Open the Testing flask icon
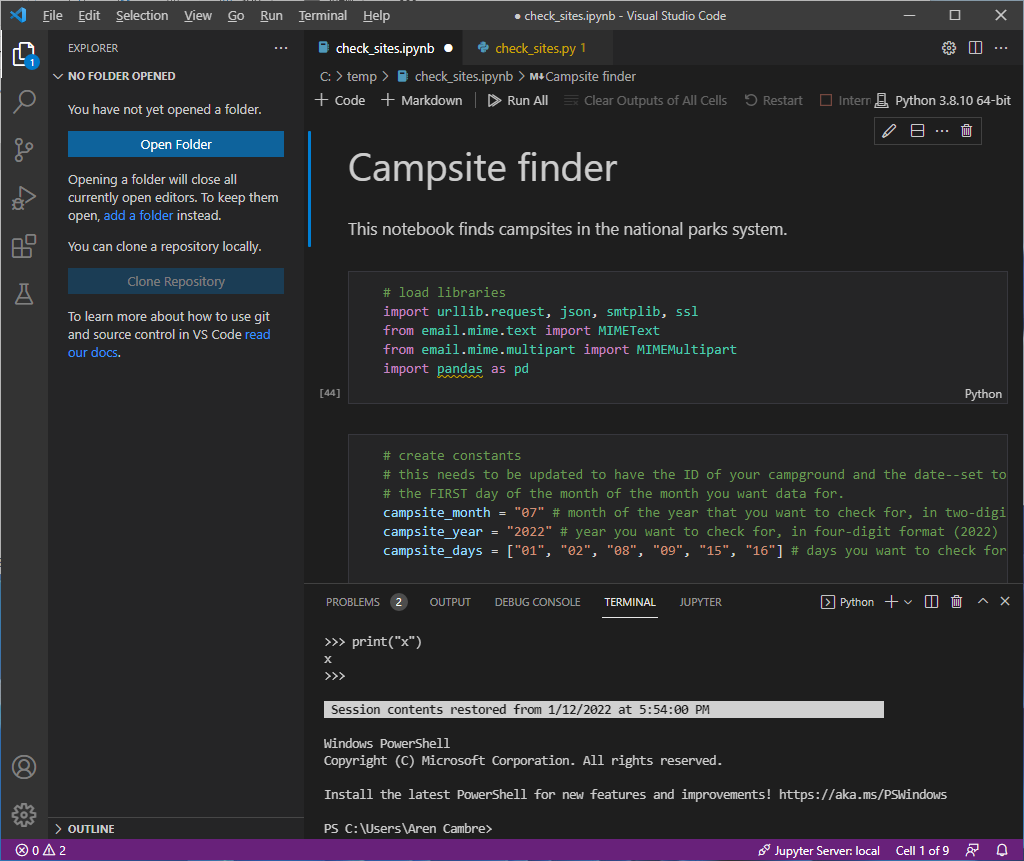Image resolution: width=1024 pixels, height=861 pixels. (x=24, y=294)
